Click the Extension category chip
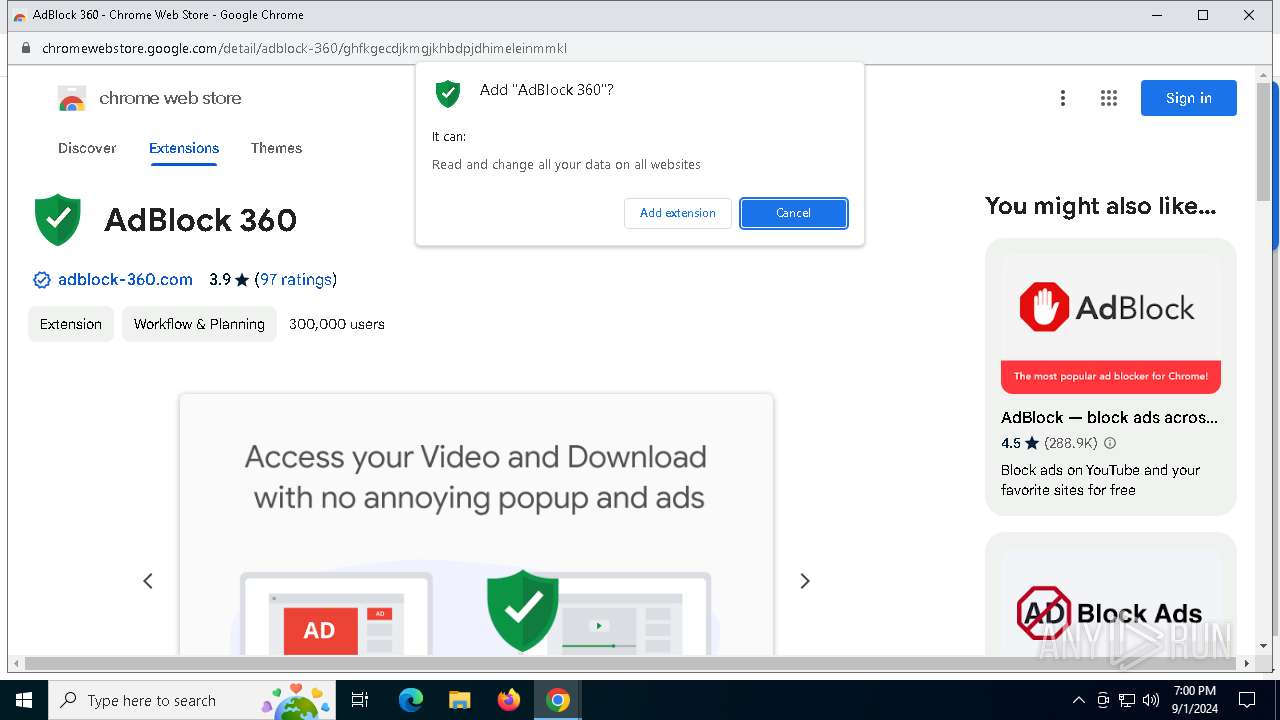Viewport: 1280px width, 720px height. 71,324
